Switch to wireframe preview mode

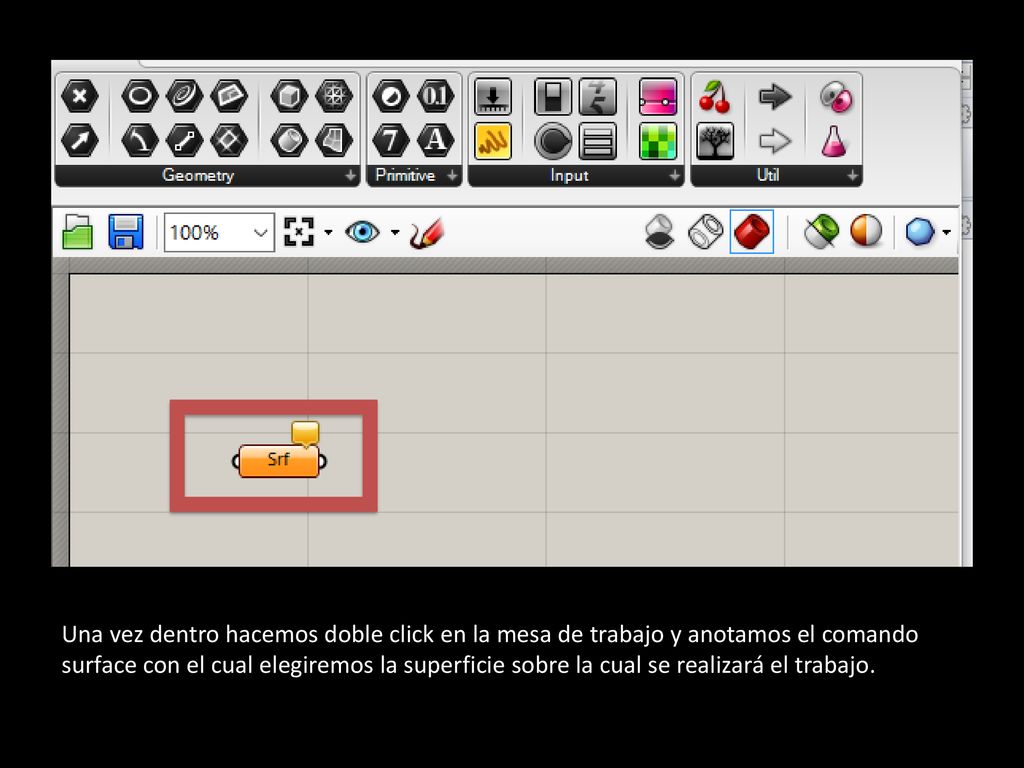[x=706, y=232]
